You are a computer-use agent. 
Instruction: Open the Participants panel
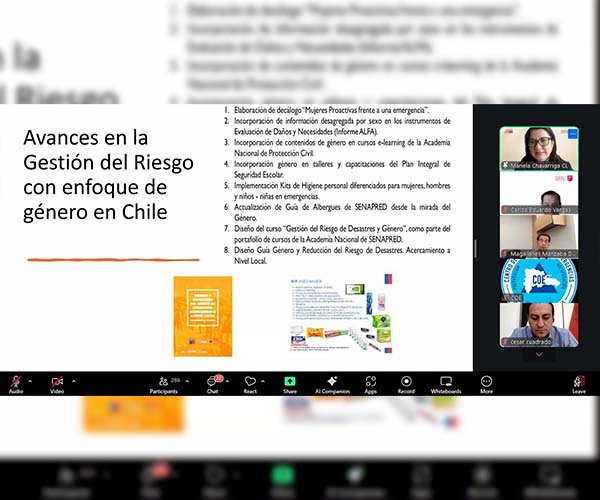(167, 383)
